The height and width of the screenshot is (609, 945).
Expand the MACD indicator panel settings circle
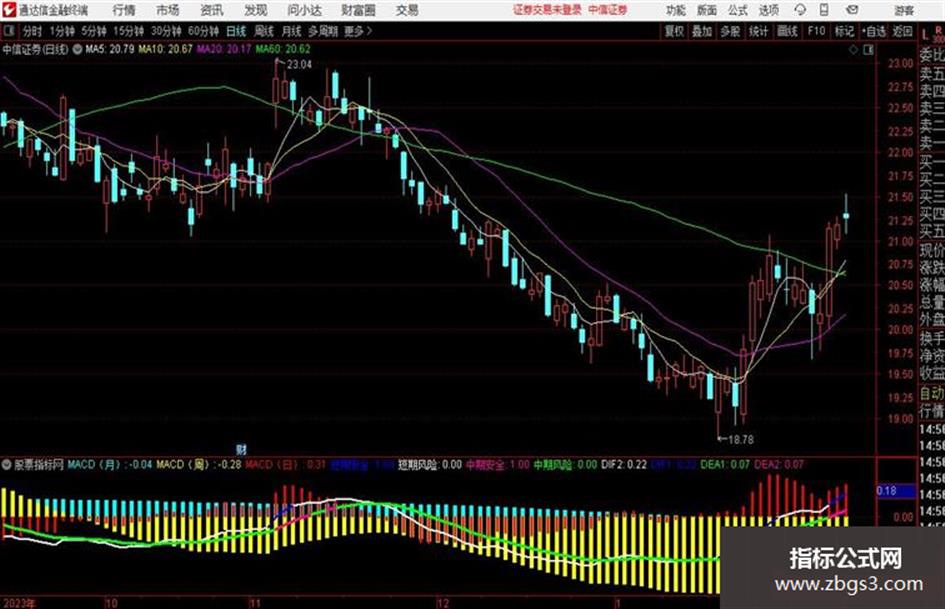point(7,464)
